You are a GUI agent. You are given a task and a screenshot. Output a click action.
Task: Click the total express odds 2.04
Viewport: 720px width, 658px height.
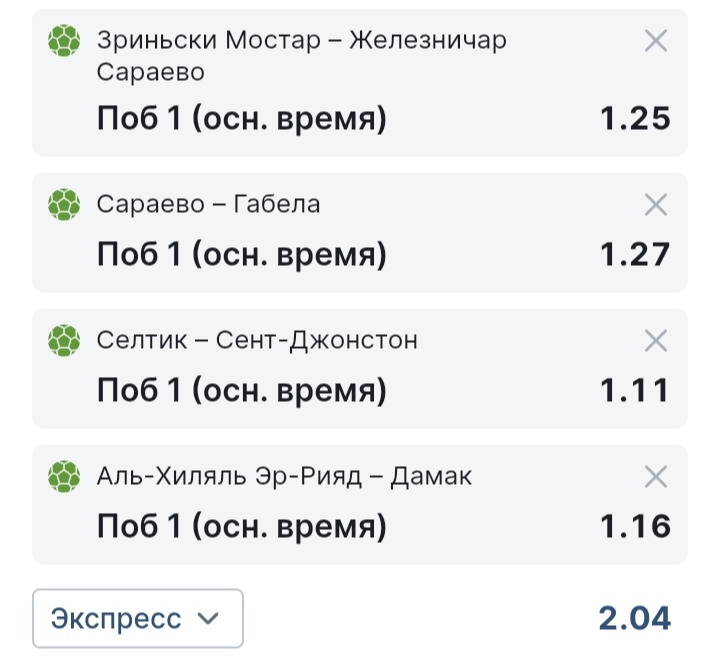[634, 619]
